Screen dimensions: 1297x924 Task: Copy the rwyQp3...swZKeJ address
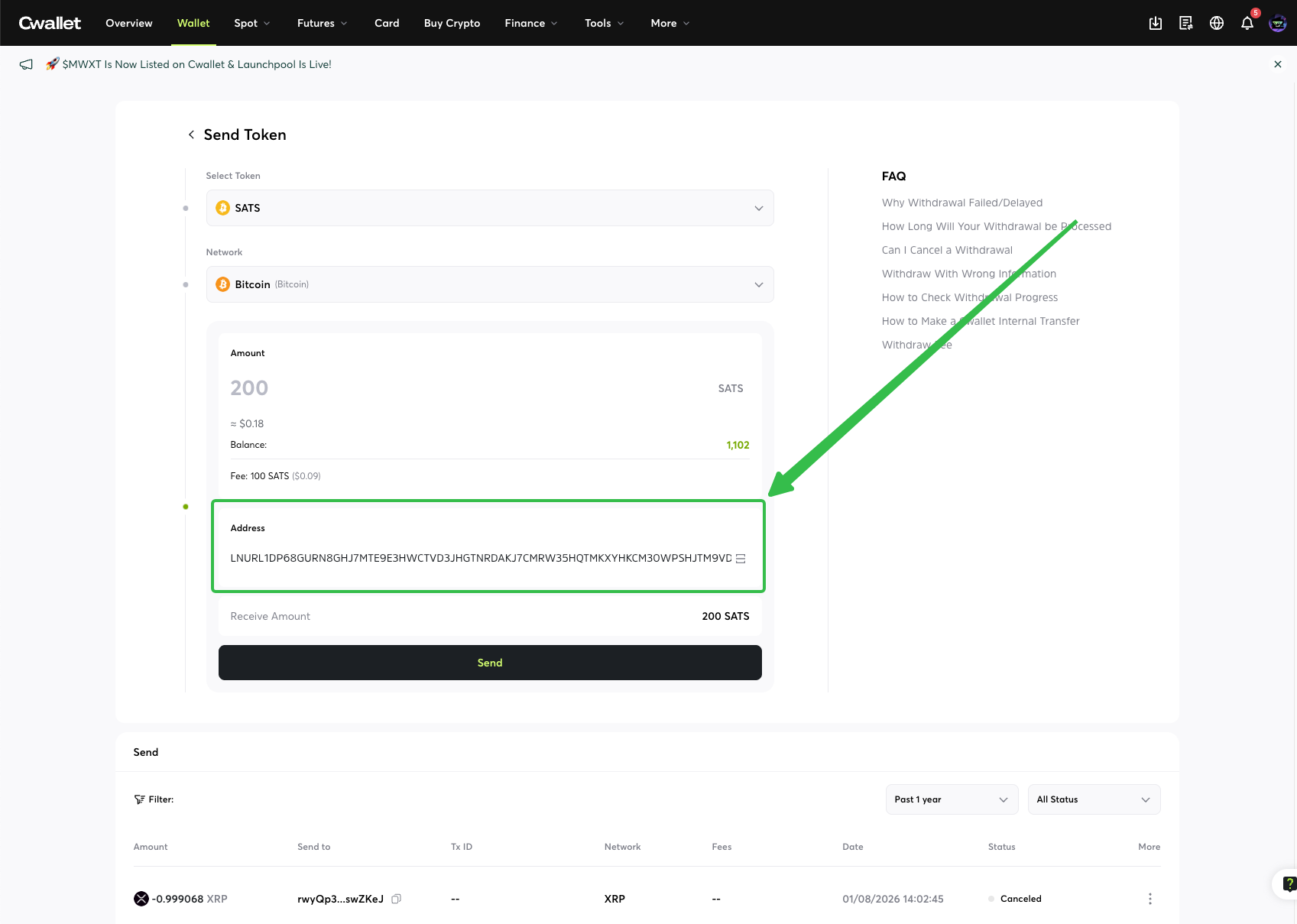[396, 899]
